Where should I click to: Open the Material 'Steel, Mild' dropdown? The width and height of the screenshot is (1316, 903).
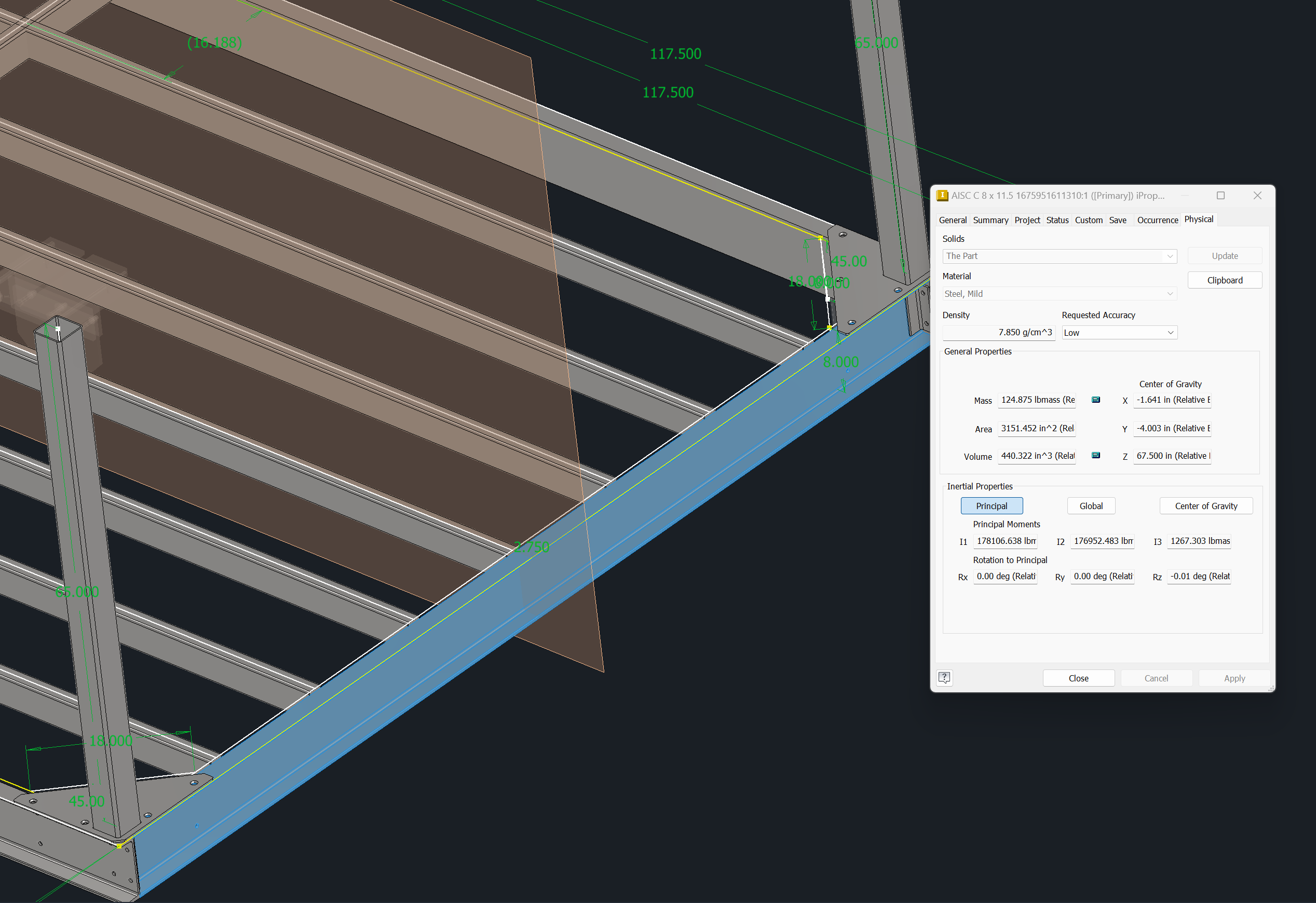click(1059, 294)
